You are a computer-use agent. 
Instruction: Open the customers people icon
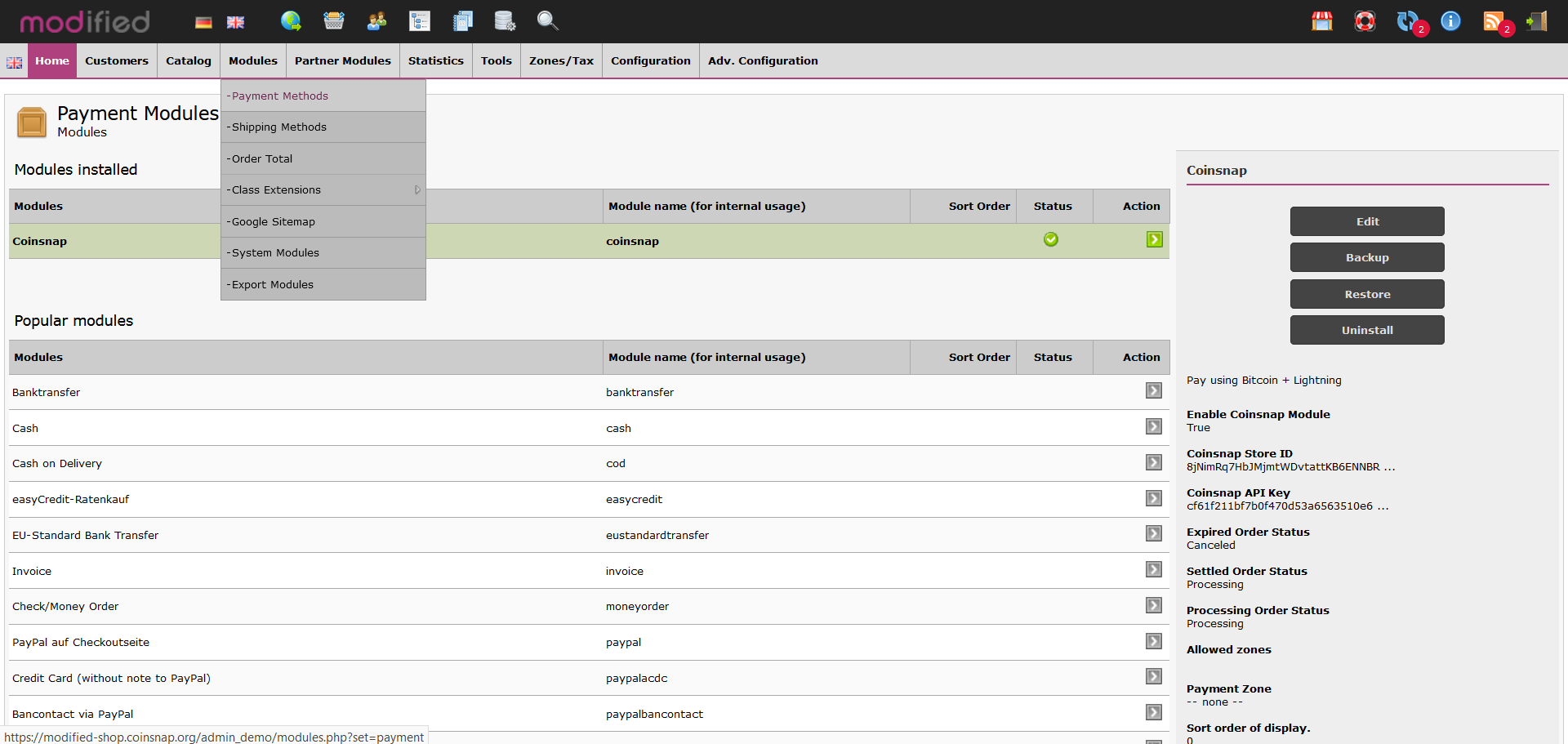click(376, 20)
